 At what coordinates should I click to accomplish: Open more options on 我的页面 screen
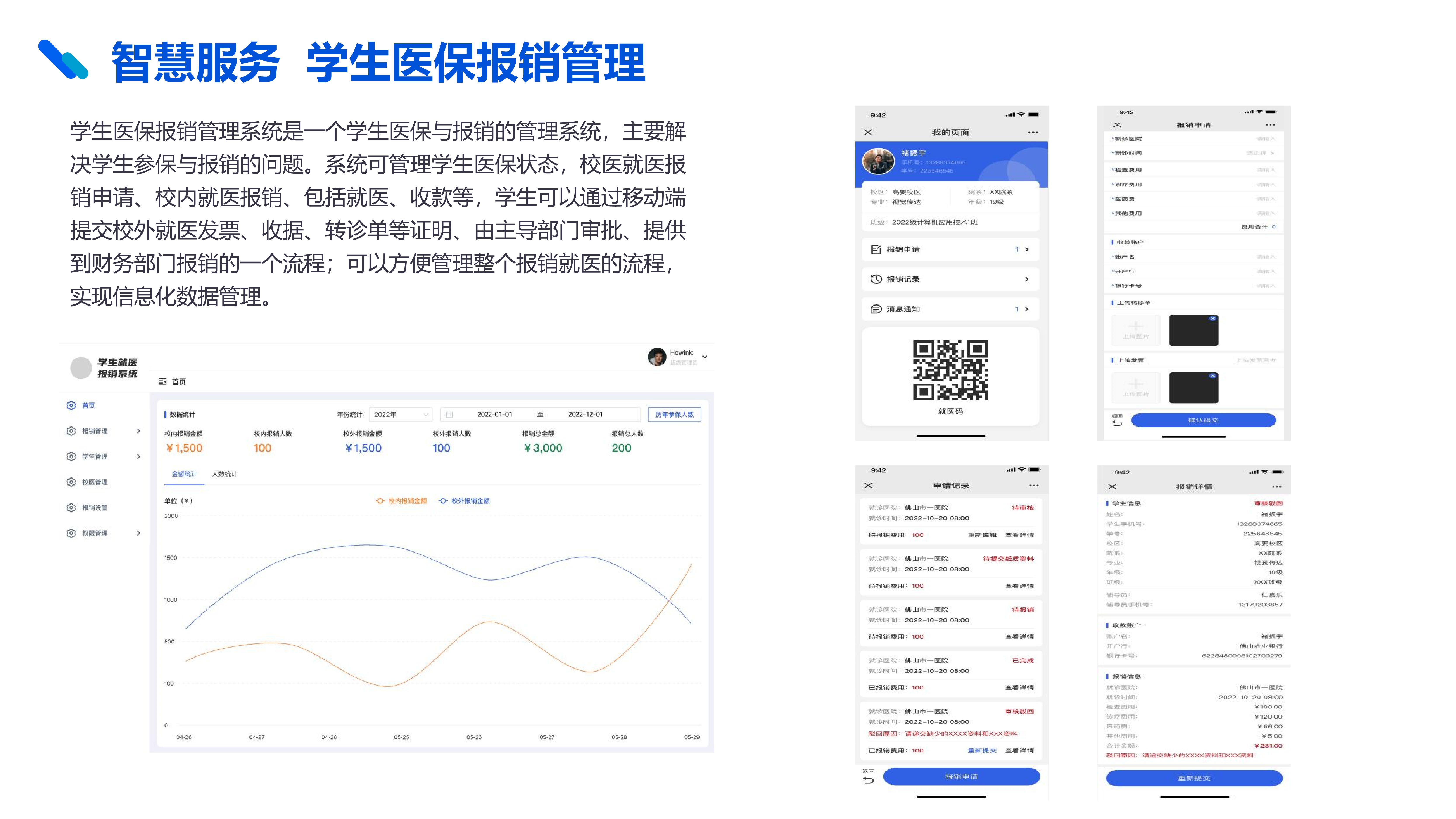(1033, 132)
